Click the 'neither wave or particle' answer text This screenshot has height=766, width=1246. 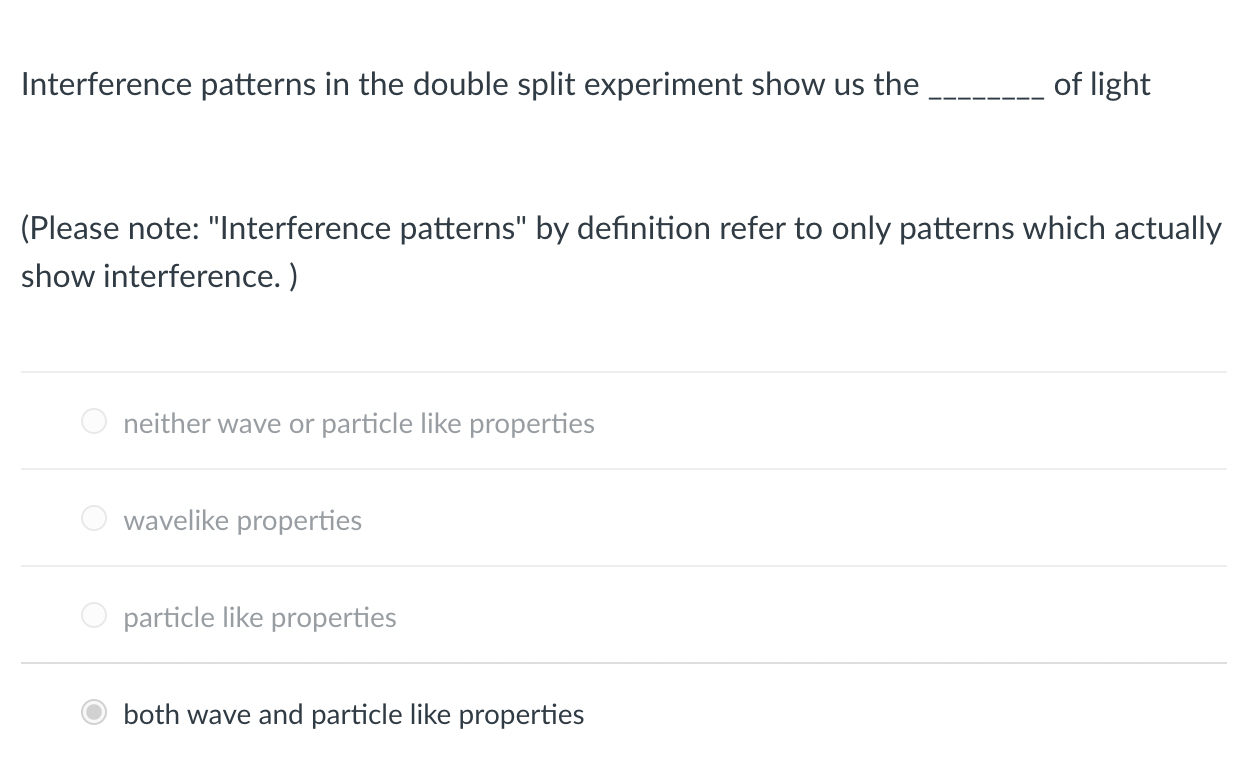pos(358,423)
